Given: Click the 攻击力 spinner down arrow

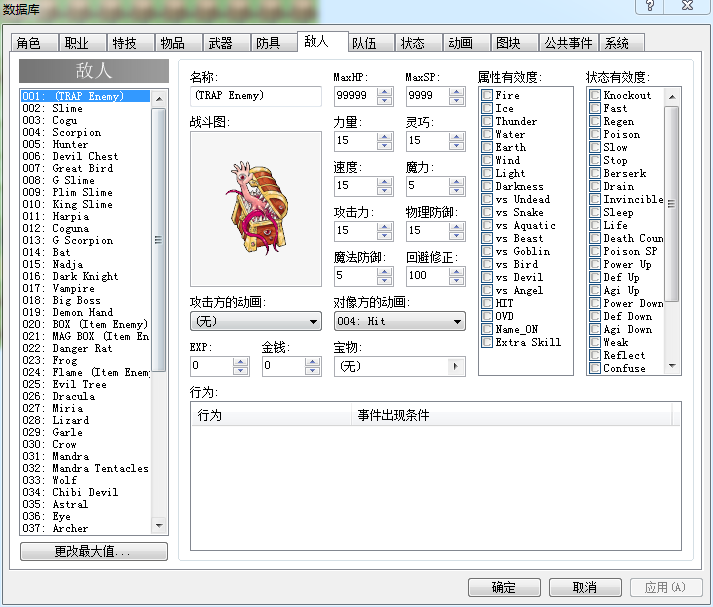Looking at the screenshot, I should (385, 236).
